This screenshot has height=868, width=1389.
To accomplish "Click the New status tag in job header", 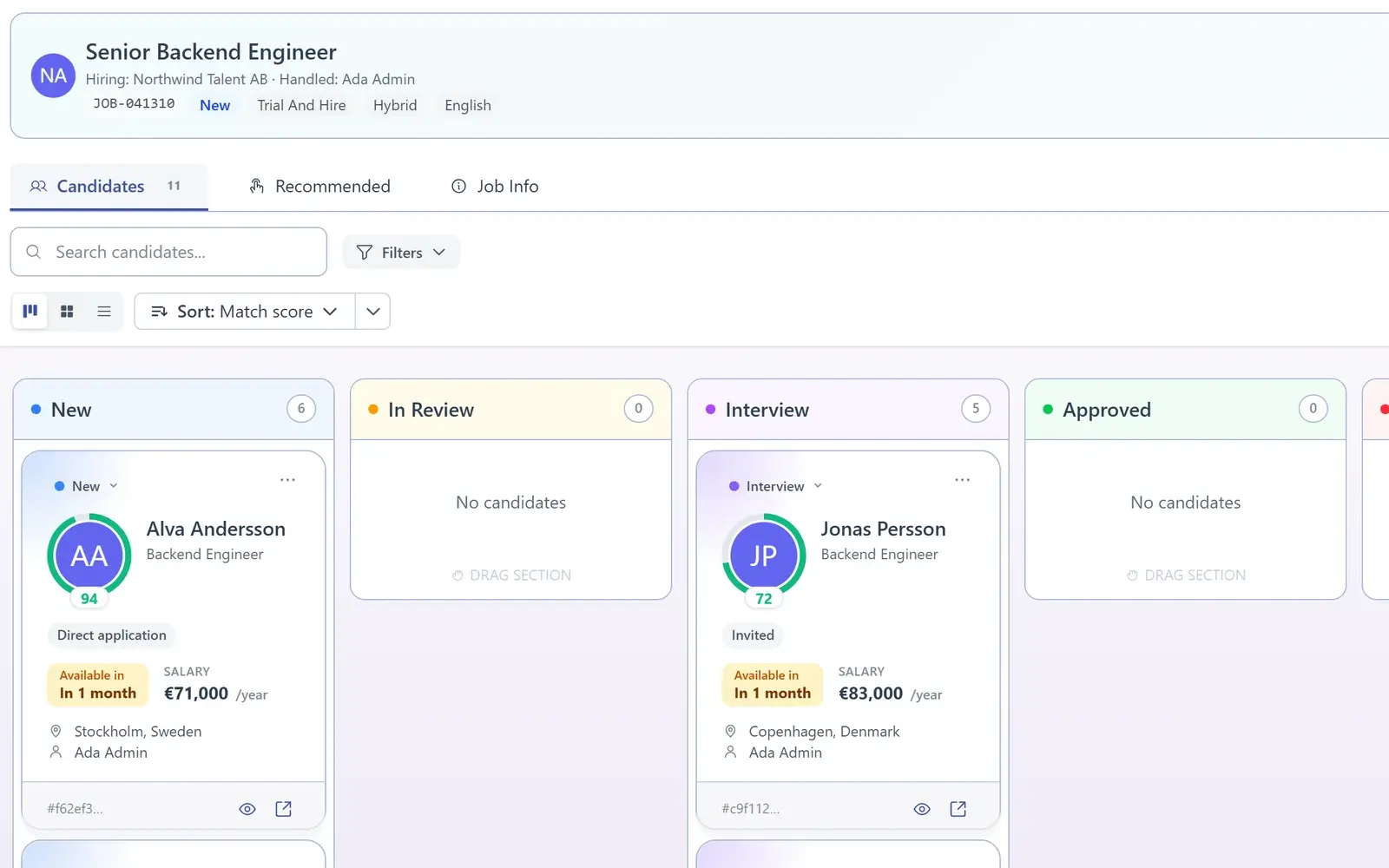I will coord(215,105).
